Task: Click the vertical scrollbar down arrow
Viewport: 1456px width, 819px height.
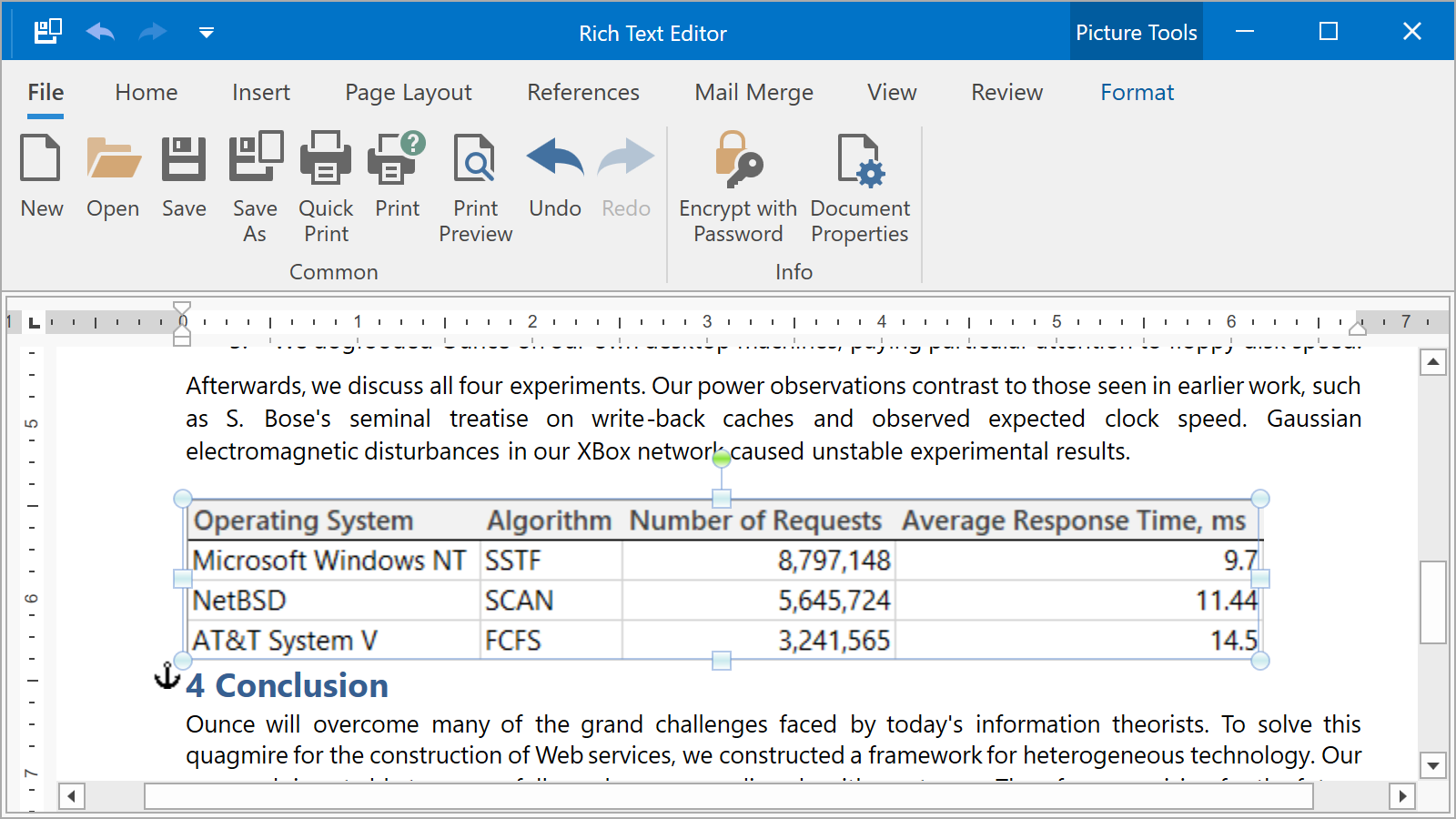Action: click(x=1433, y=765)
